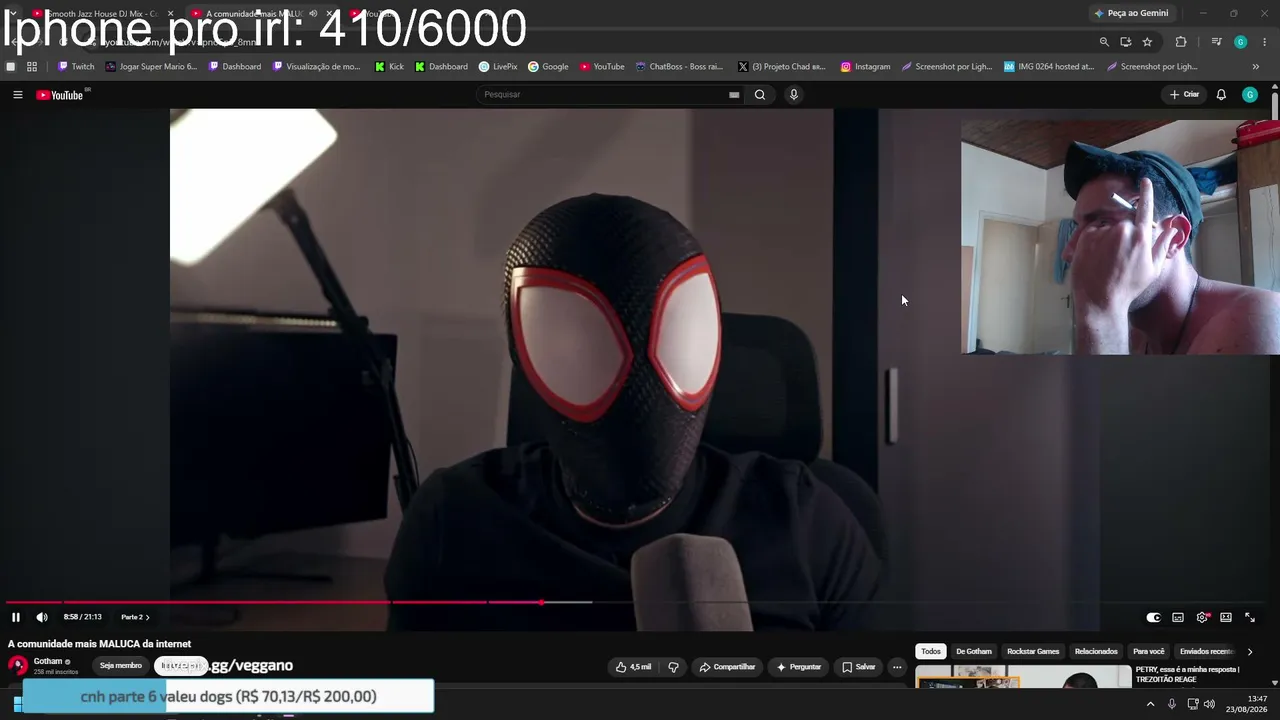The height and width of the screenshot is (720, 1280).
Task: Open the YouTube bookmark in the bookmarks bar
Action: pyautogui.click(x=602, y=67)
